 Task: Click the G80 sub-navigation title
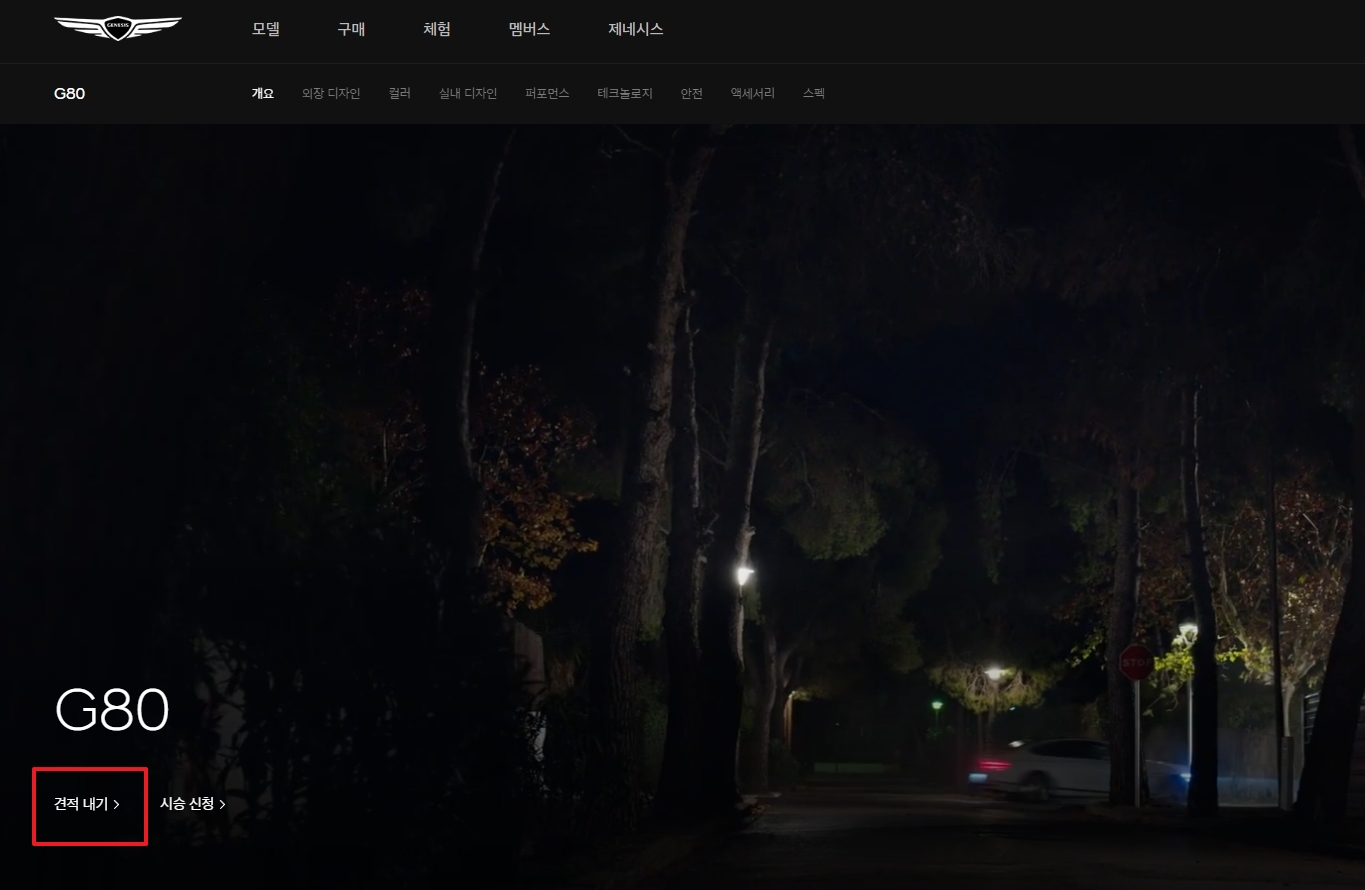pos(70,93)
